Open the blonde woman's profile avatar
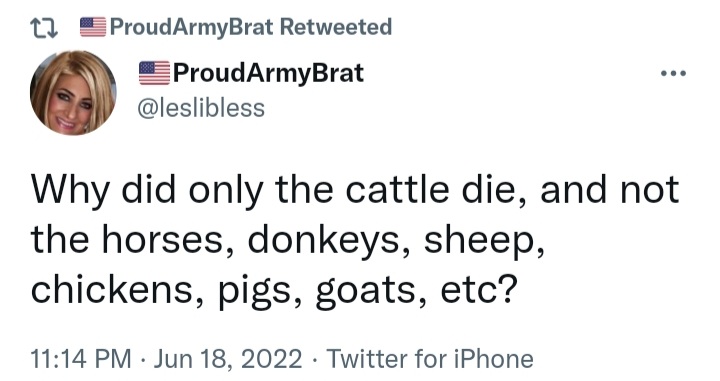The height and width of the screenshot is (381, 720). (x=73, y=93)
